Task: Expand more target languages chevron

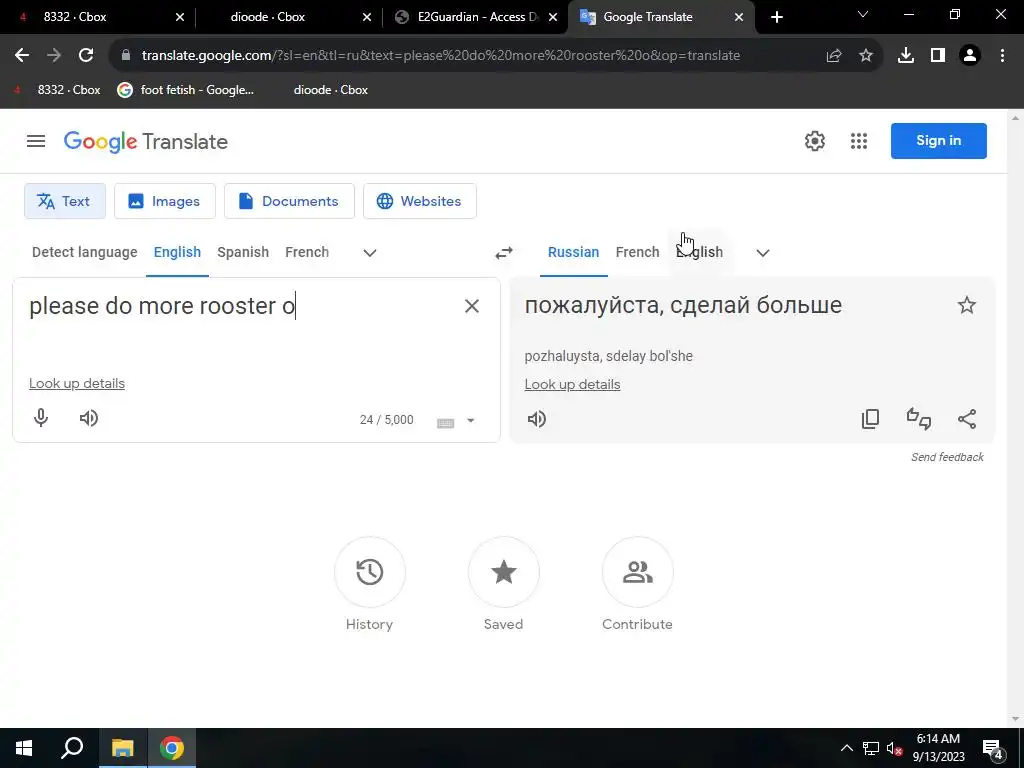Action: [763, 253]
